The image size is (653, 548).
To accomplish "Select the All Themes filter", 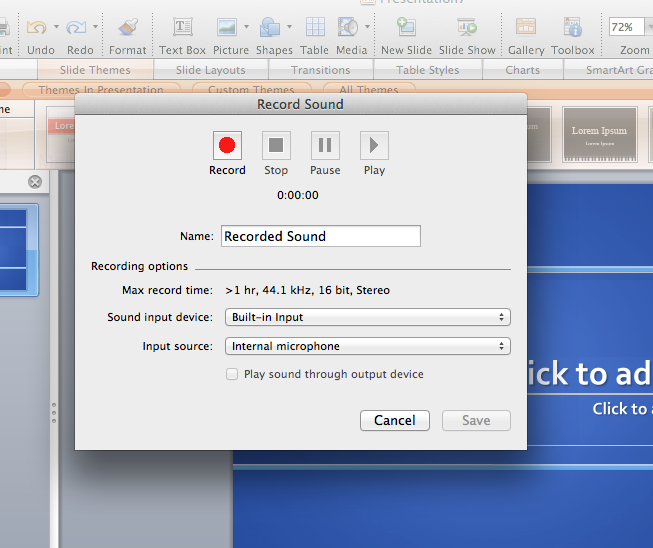I will click(x=369, y=89).
